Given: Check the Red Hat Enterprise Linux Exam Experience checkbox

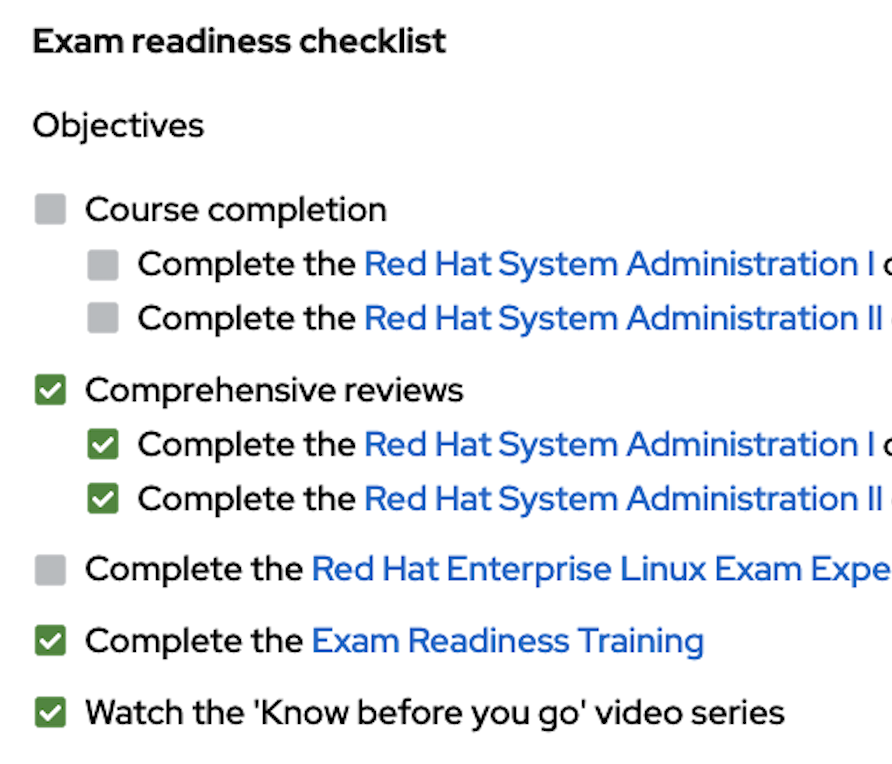Looking at the screenshot, I should (x=49, y=568).
